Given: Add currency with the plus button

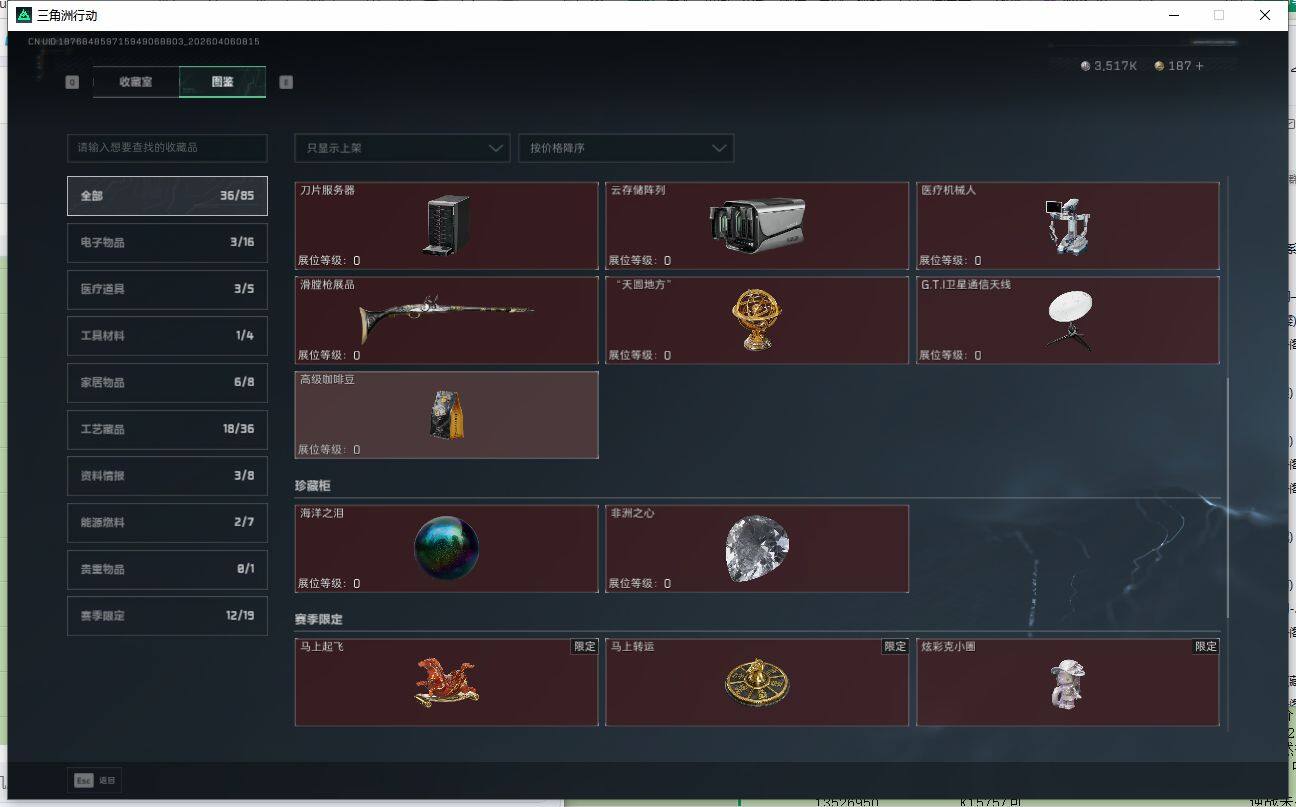Looking at the screenshot, I should [x=1200, y=66].
